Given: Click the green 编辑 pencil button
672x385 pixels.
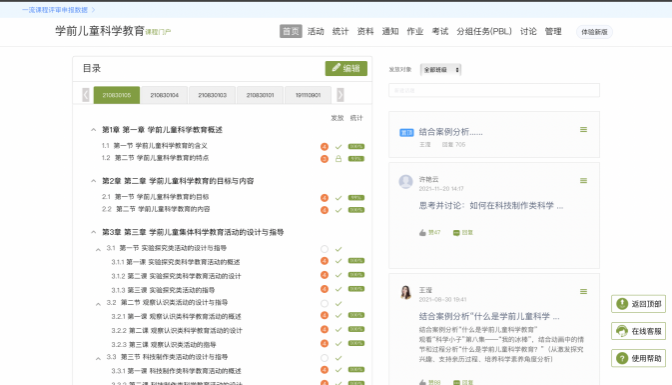Looking at the screenshot, I should 346,68.
